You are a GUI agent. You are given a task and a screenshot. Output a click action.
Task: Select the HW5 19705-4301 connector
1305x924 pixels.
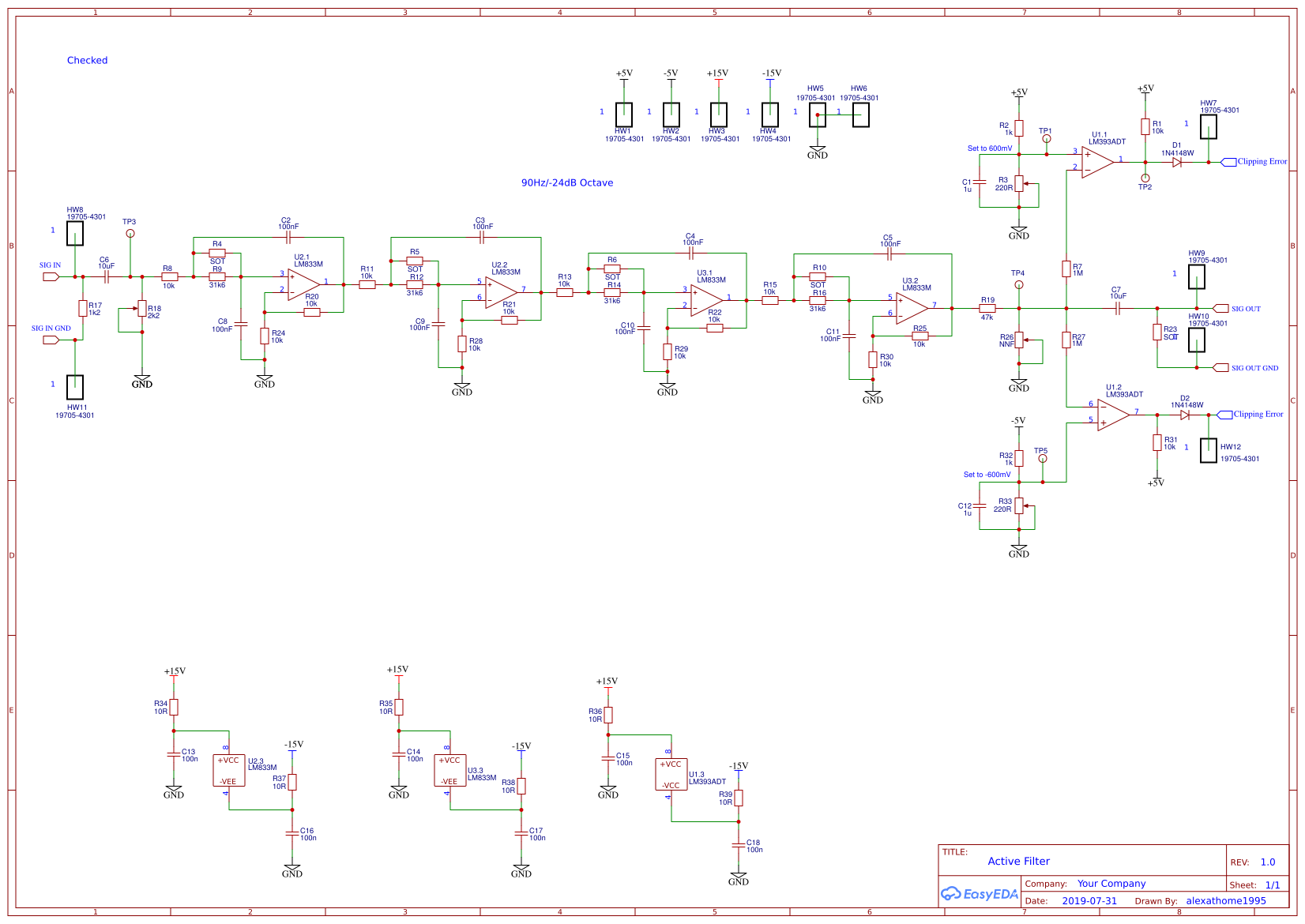click(x=818, y=115)
